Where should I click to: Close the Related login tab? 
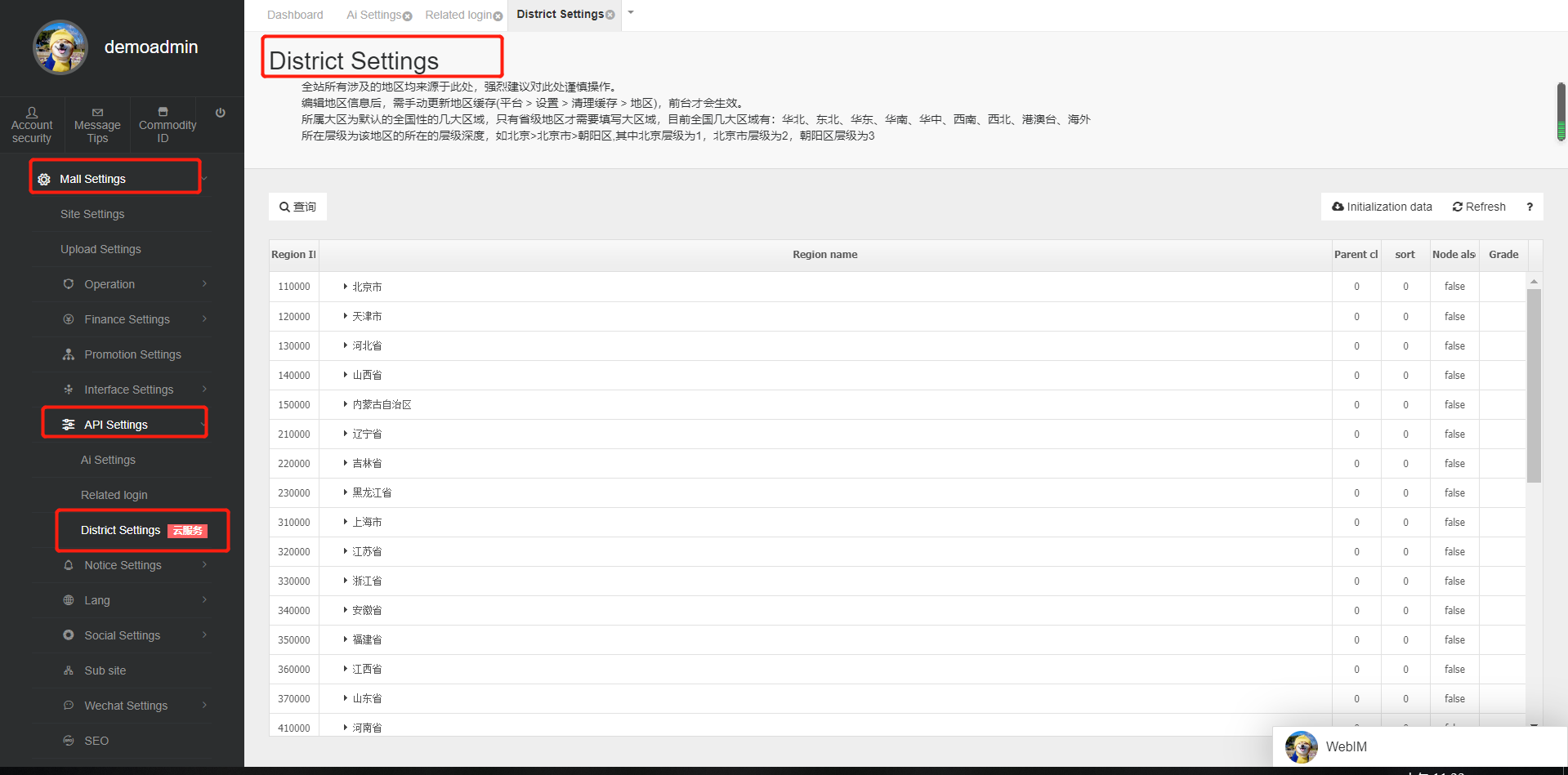498,16
